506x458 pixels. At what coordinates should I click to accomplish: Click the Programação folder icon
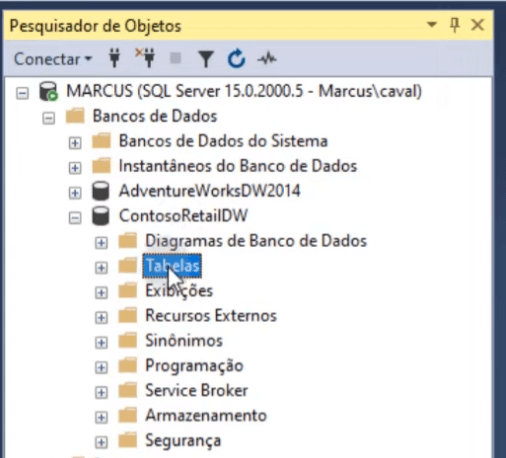128,366
